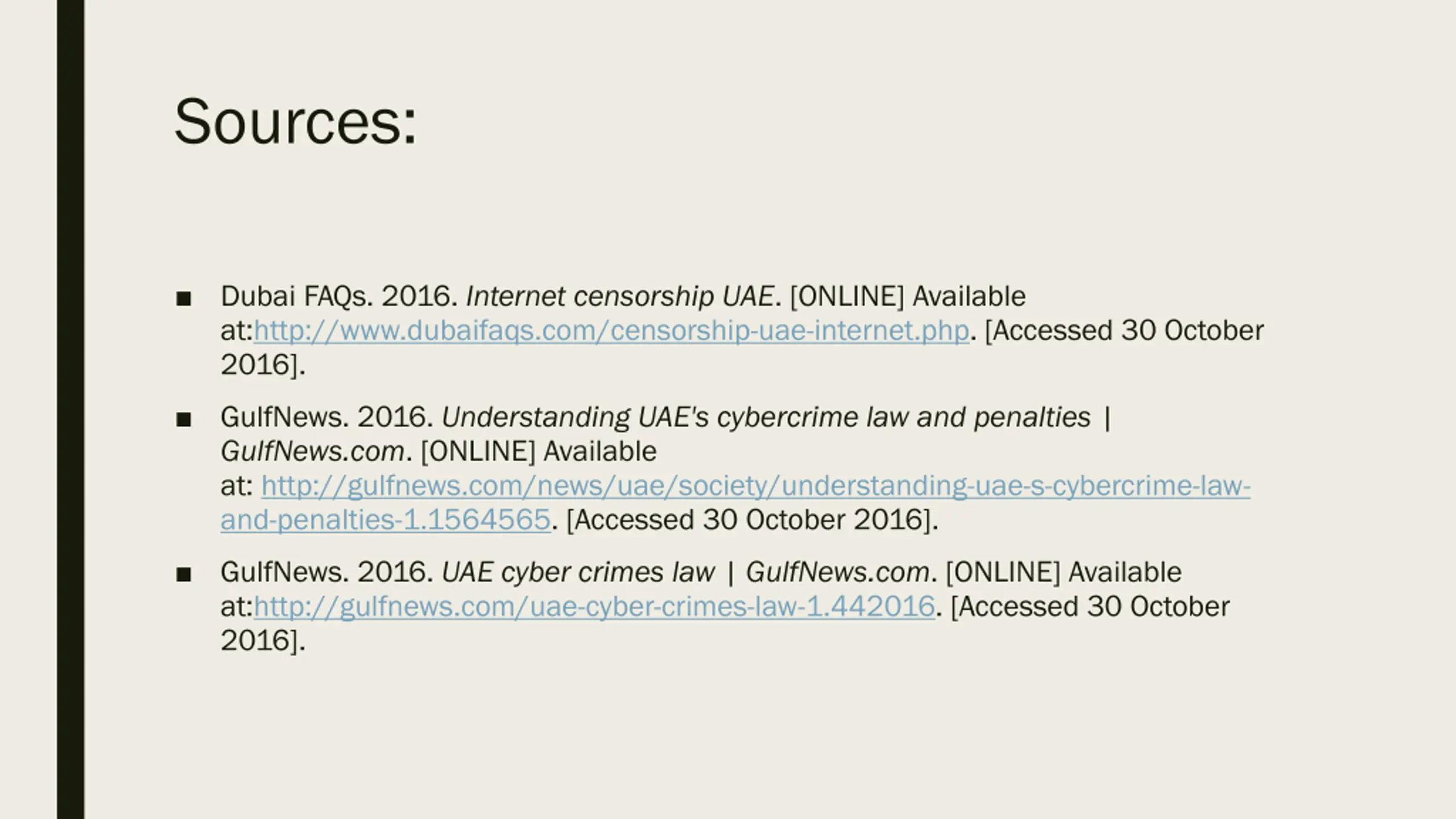This screenshot has height=819, width=1456.
Task: Open the gulfnews.com uae-cyber-crimes-law-1.442016 link
Action: click(594, 606)
